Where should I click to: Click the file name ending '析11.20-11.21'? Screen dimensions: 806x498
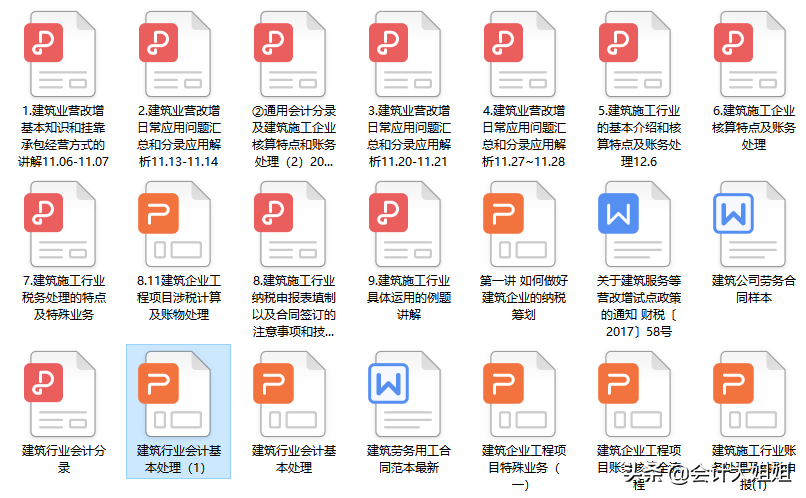409,136
